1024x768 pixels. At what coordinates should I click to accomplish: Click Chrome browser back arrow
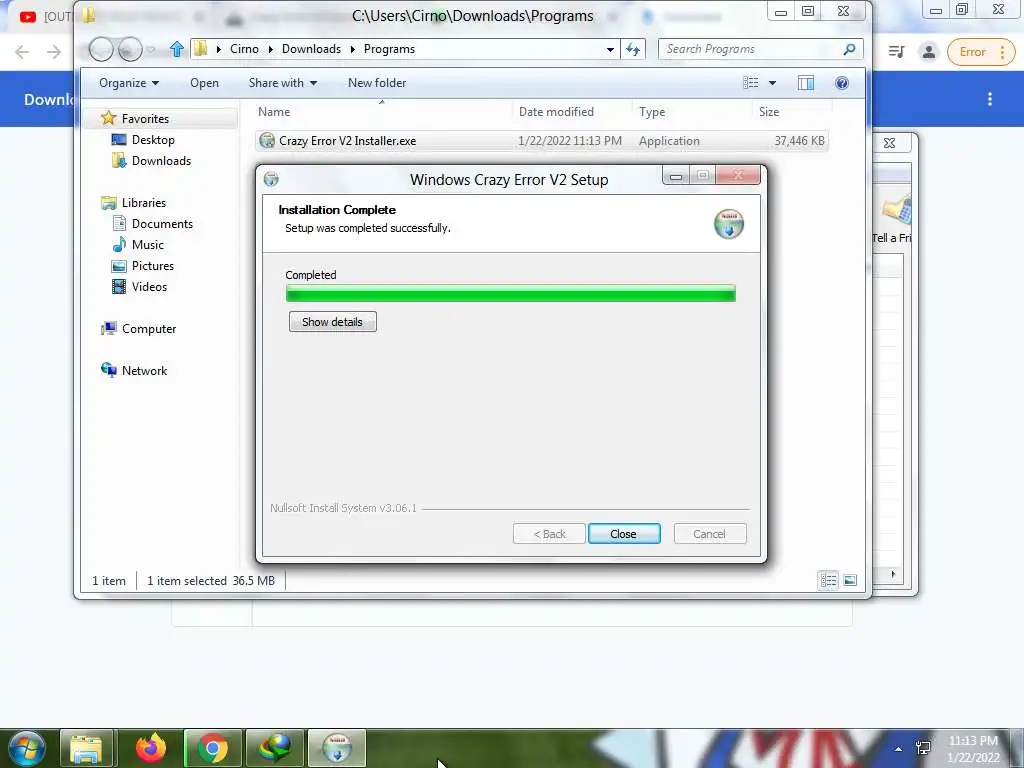(22, 52)
